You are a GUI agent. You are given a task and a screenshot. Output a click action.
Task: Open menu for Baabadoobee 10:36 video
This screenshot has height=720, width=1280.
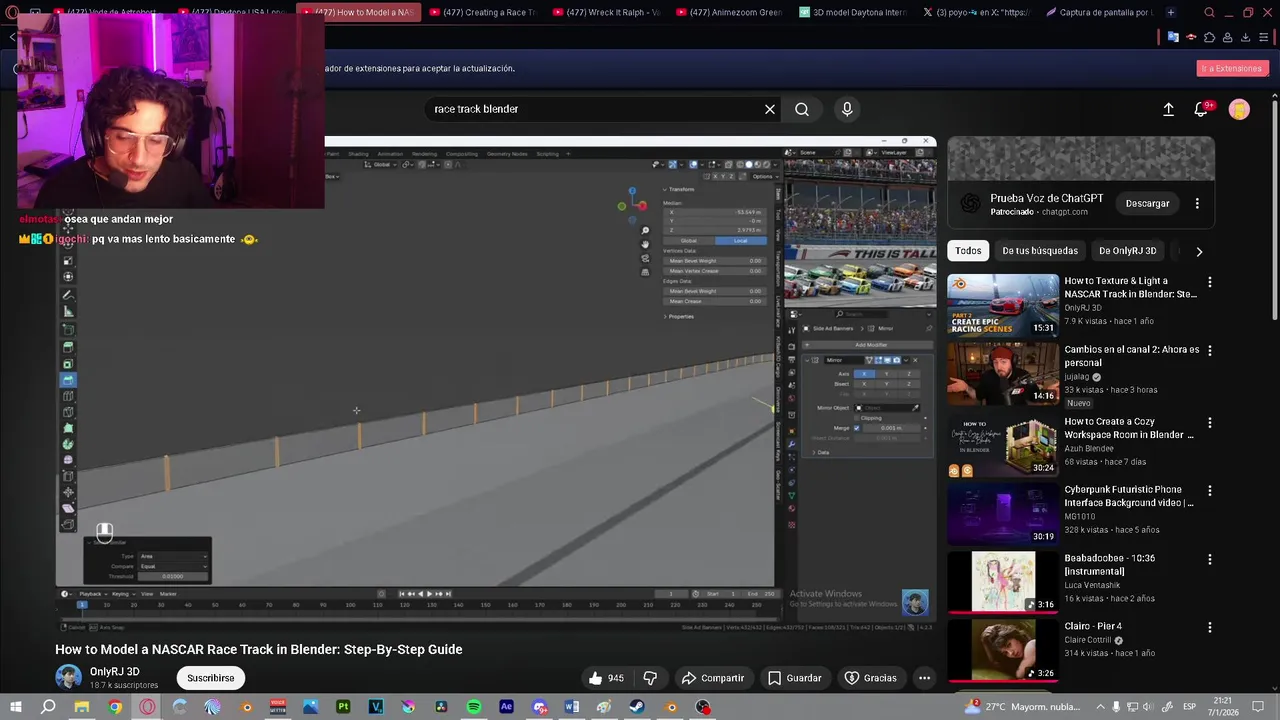1210,560
